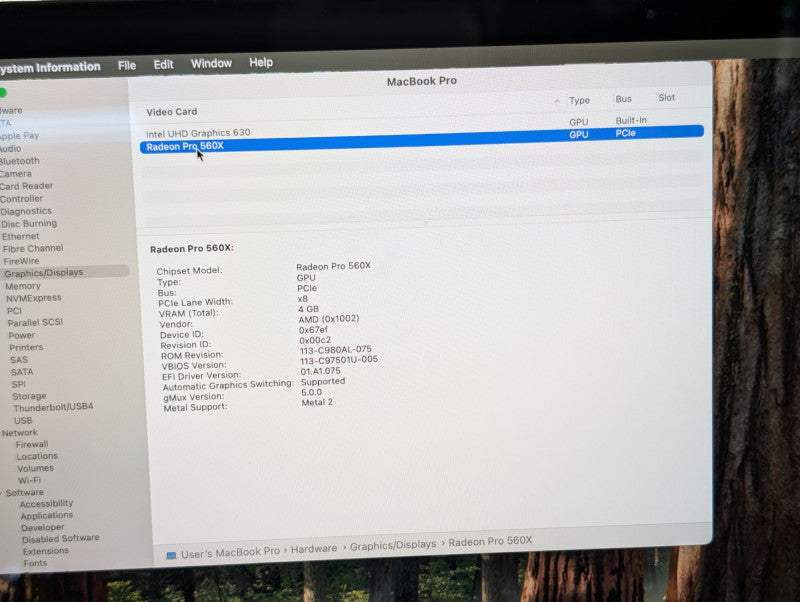Image resolution: width=800 pixels, height=602 pixels.
Task: Open the System Information app menu
Action: (50, 67)
